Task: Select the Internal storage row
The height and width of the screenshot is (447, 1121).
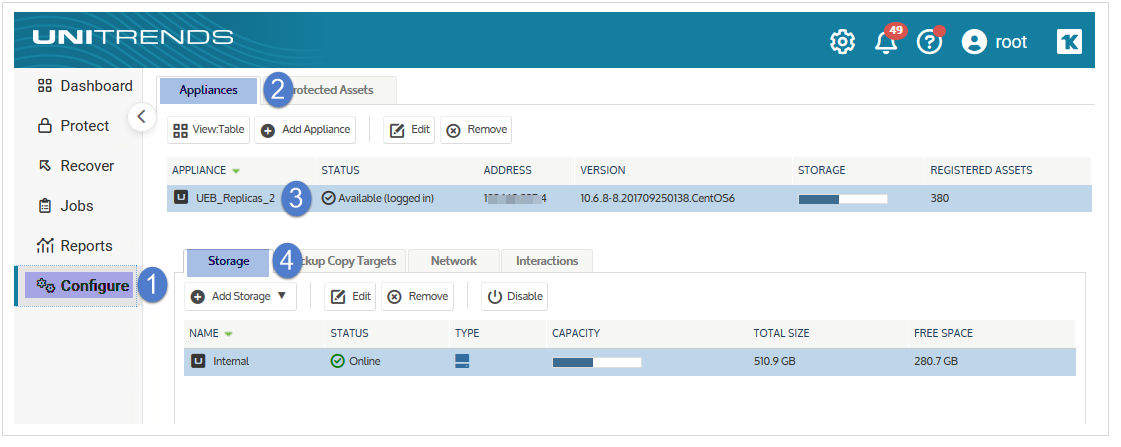Action: (x=630, y=361)
